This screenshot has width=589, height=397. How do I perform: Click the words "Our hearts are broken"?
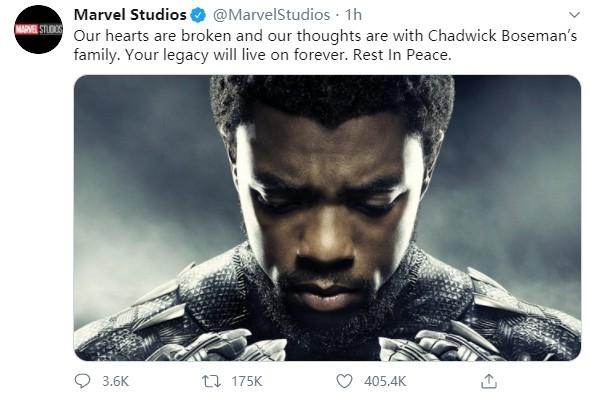coord(153,36)
